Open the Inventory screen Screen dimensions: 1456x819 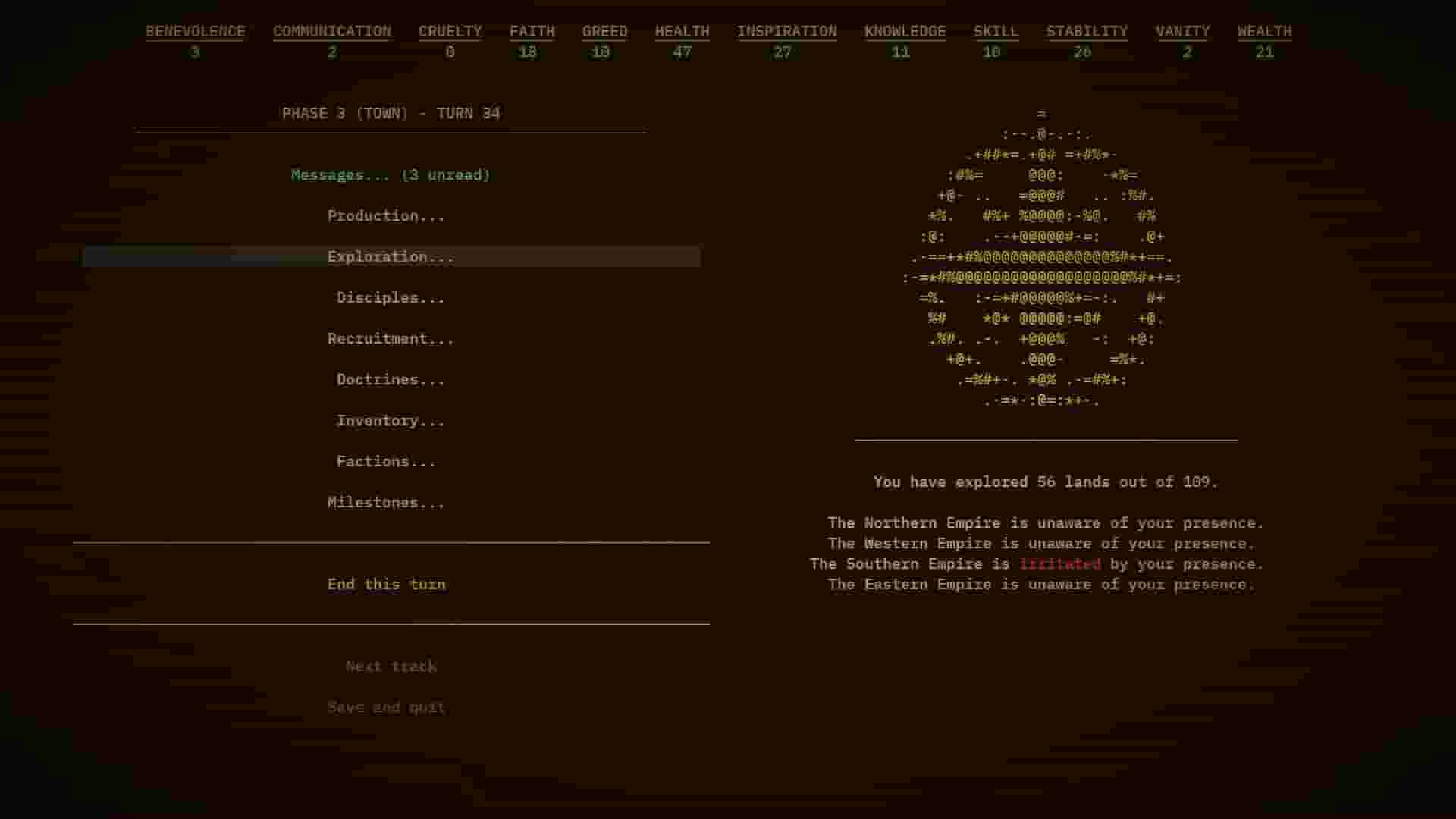[x=390, y=420]
